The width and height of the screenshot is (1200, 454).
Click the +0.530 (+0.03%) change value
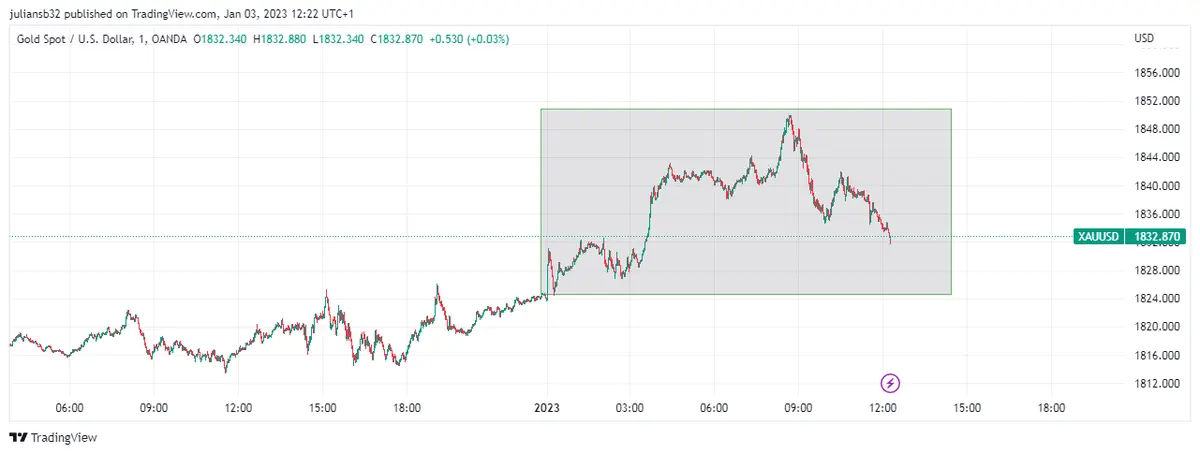[469, 39]
